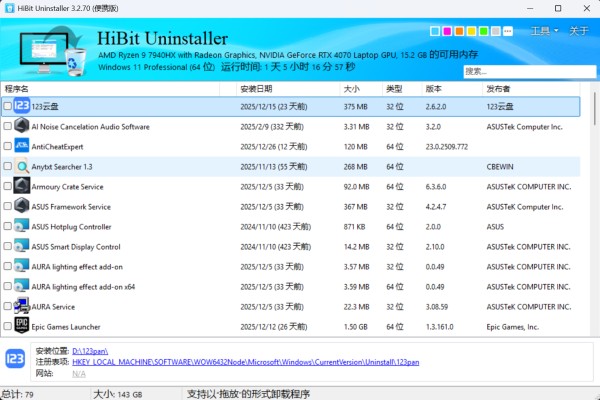This screenshot has width=600, height=400.
Task: Click the Anytxt Searcher magnifier icon
Action: 22,166
